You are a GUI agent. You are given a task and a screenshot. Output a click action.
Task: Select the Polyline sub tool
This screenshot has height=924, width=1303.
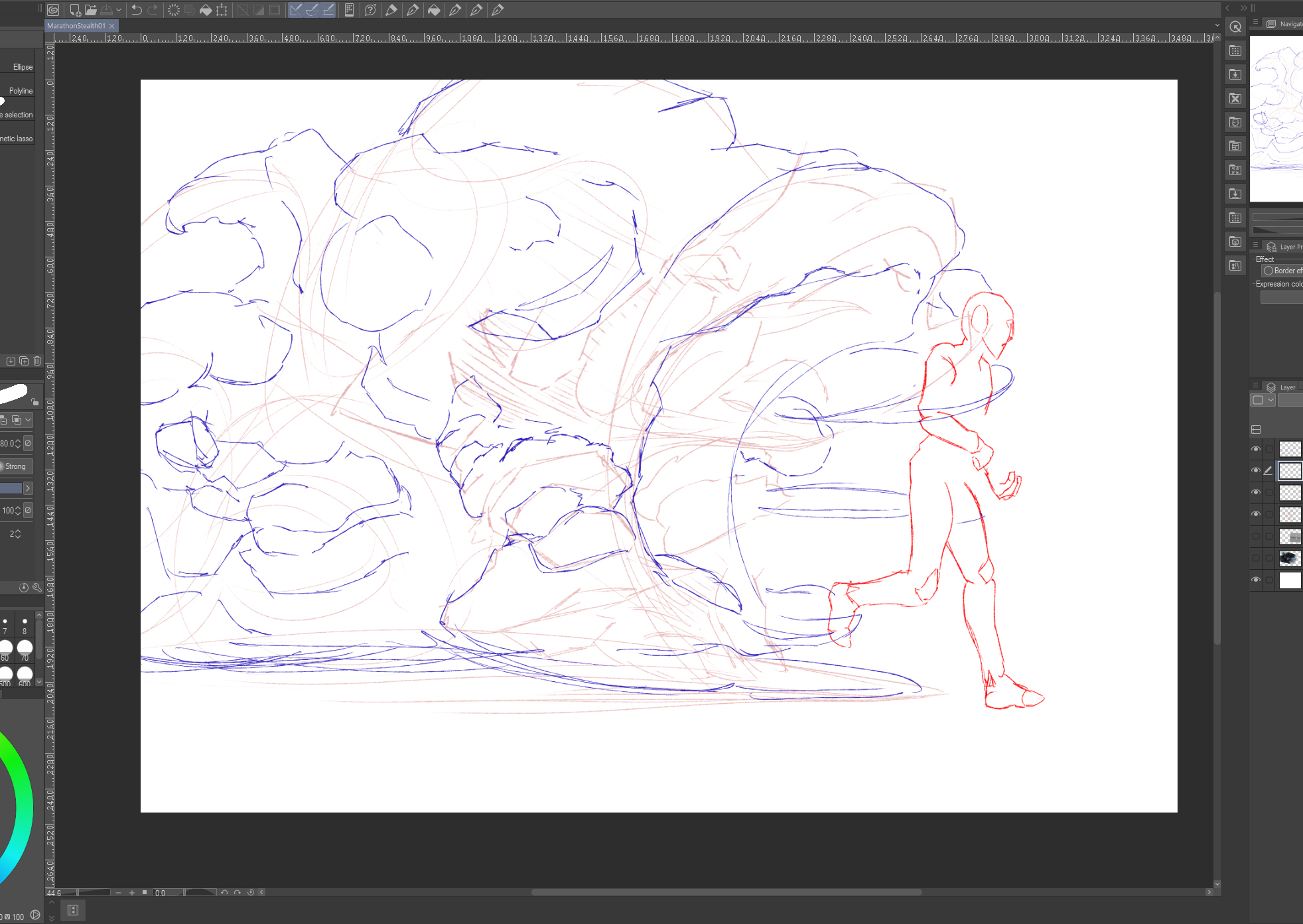(x=21, y=91)
